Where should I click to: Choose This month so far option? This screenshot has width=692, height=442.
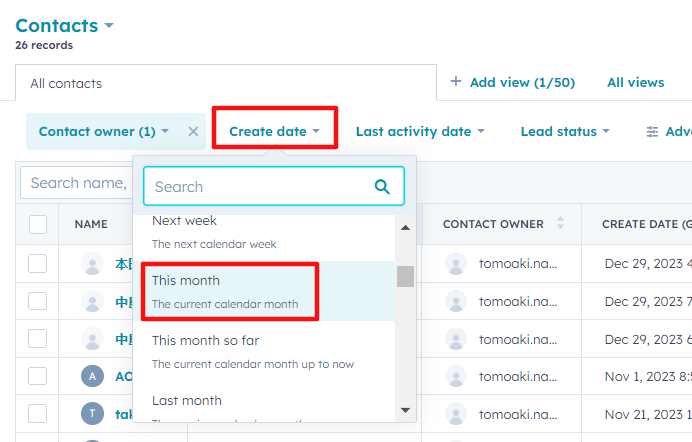pos(230,351)
